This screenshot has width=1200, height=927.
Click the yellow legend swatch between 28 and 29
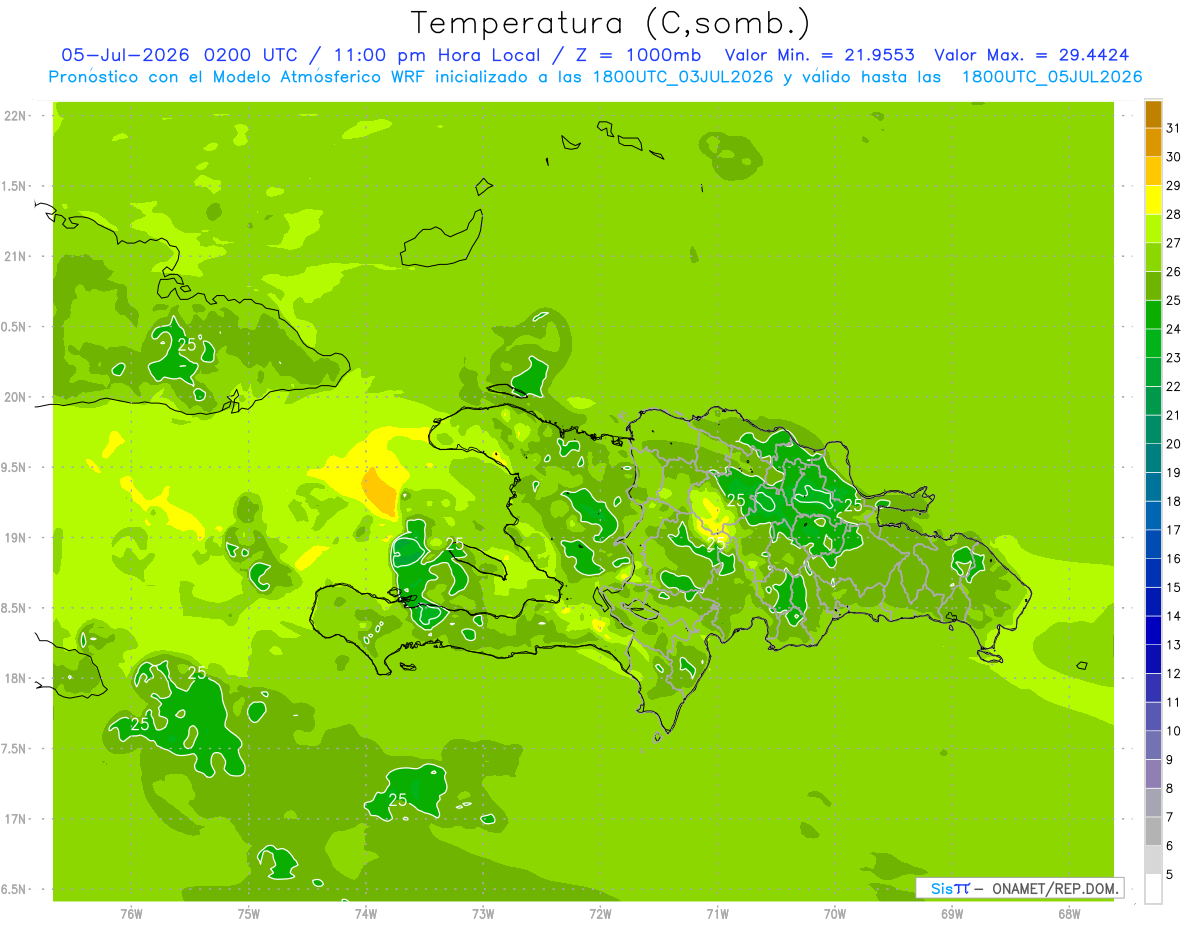tap(1153, 200)
